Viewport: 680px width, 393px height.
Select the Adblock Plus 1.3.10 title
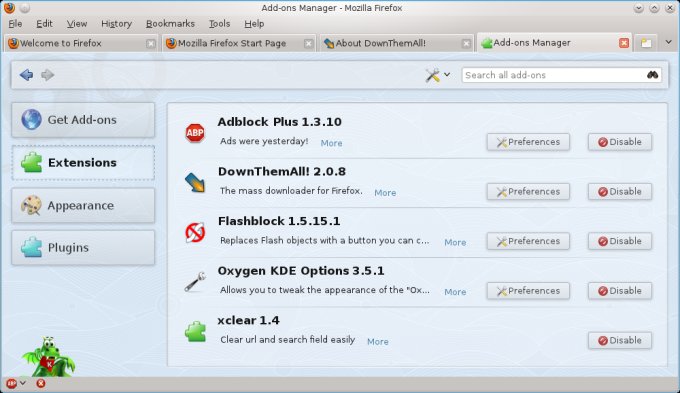(x=280, y=122)
